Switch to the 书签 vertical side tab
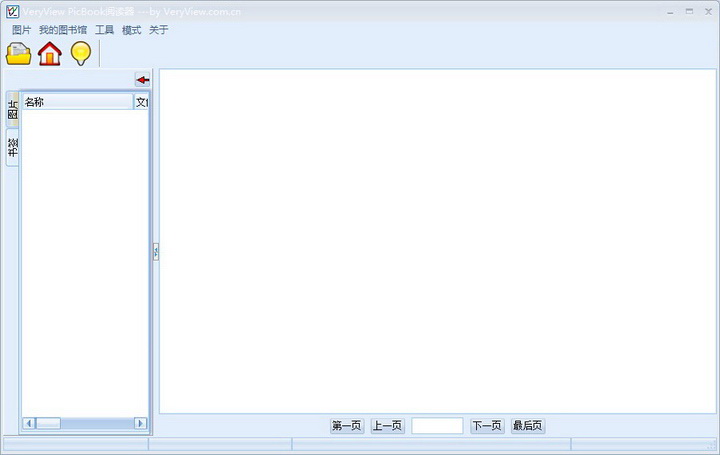This screenshot has width=720, height=455. pyautogui.click(x=12, y=147)
